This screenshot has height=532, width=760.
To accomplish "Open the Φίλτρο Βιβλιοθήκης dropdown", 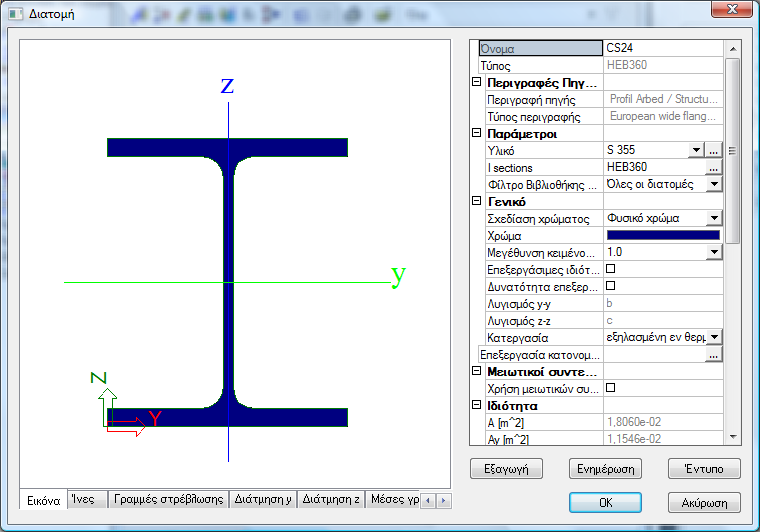I will [x=714, y=184].
